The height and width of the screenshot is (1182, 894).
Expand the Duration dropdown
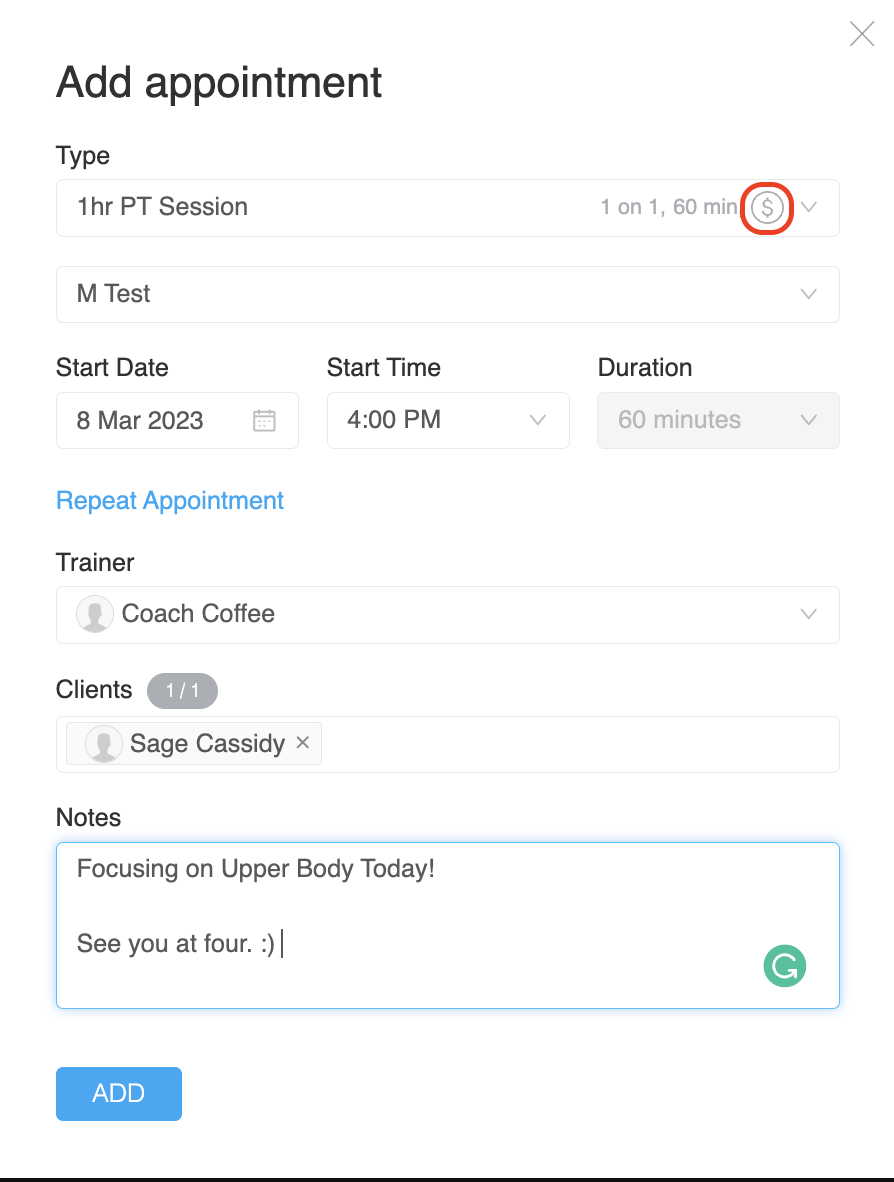click(717, 420)
